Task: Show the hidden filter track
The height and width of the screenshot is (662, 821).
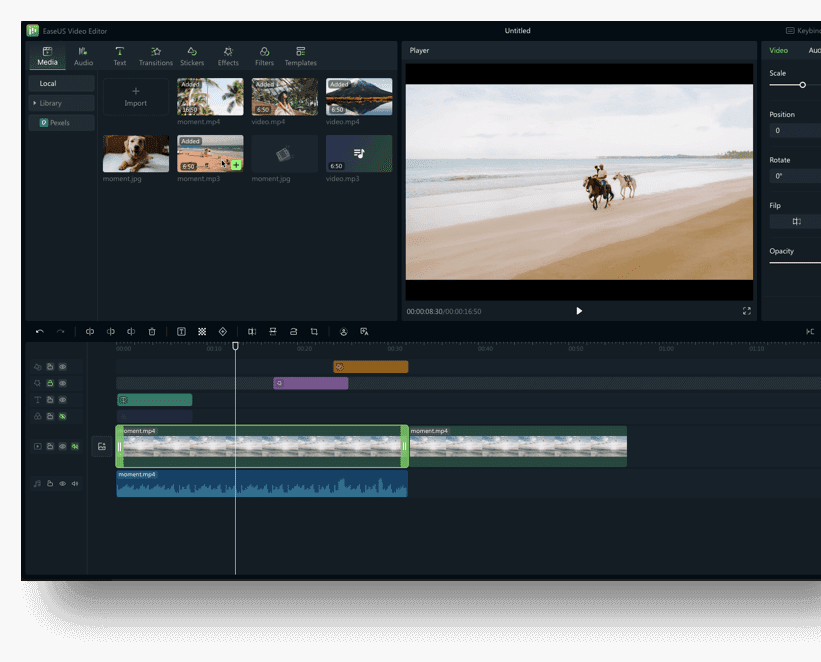Action: pyautogui.click(x=62, y=416)
